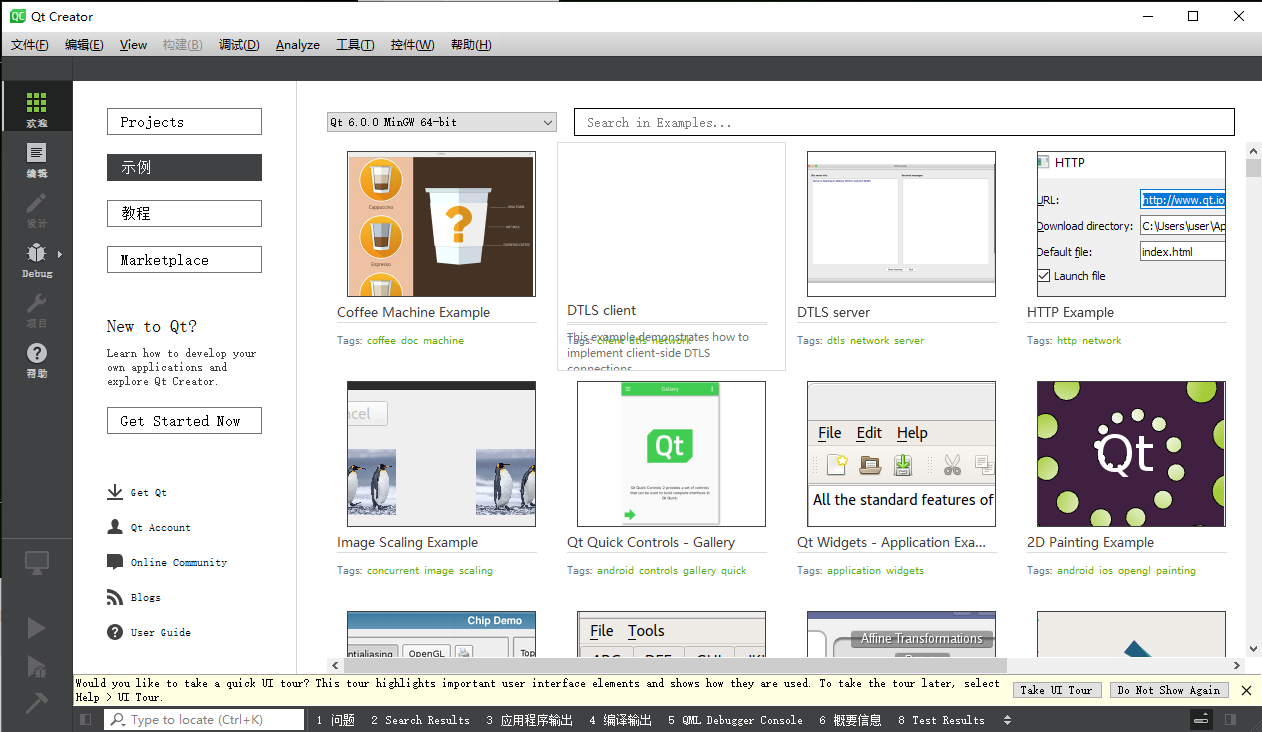Open the 工具 menu
Viewport: 1262px width, 732px height.
(x=355, y=44)
